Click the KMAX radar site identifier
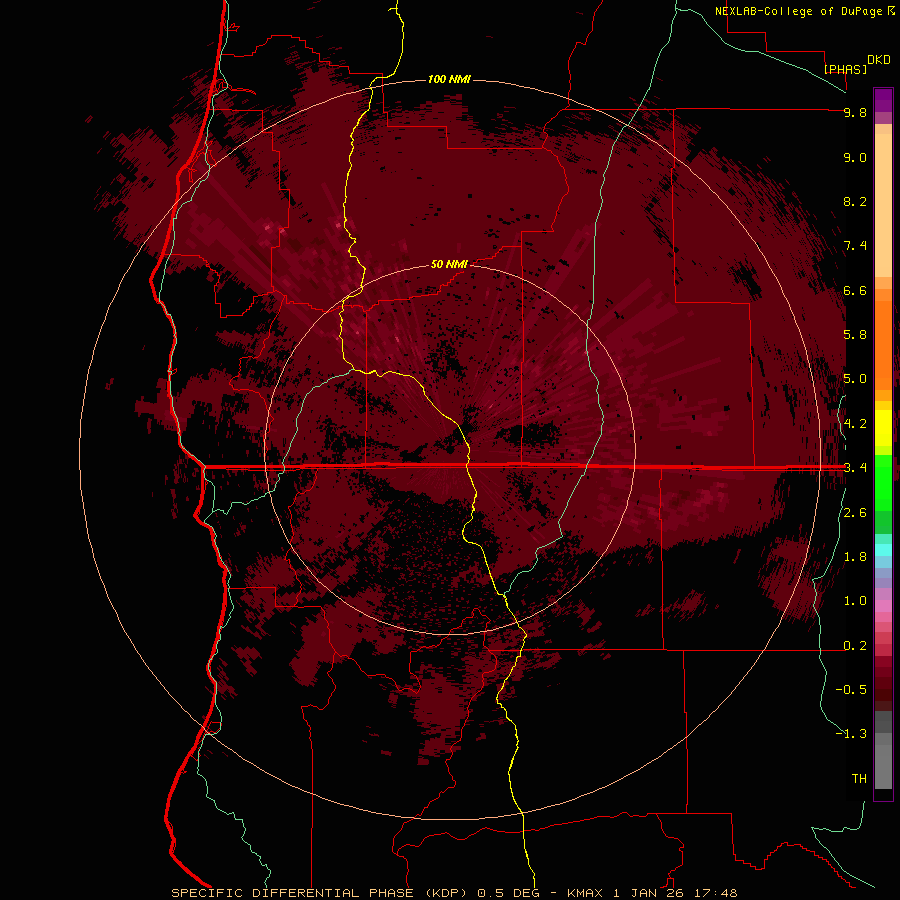Viewport: 900px width, 900px height. [585, 893]
